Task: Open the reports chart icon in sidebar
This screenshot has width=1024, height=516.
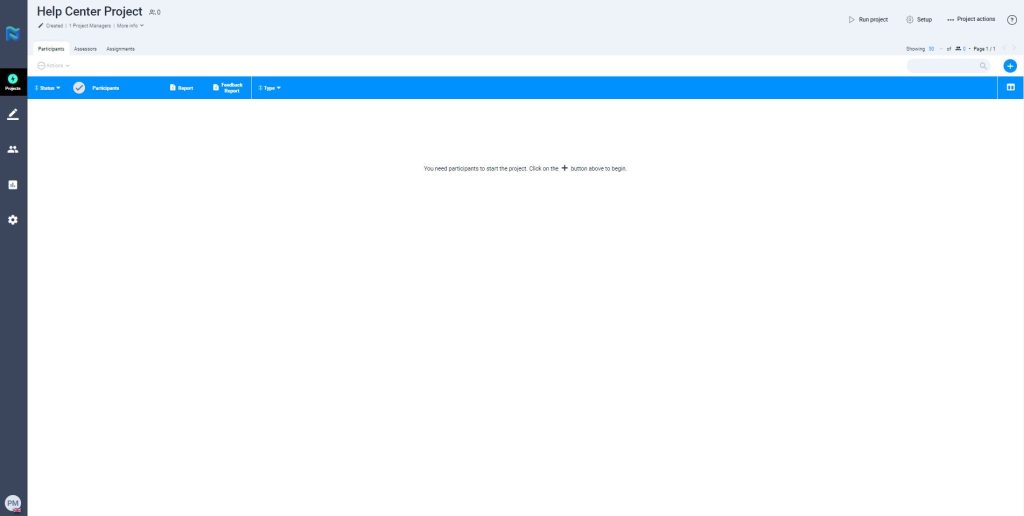Action: point(13,185)
